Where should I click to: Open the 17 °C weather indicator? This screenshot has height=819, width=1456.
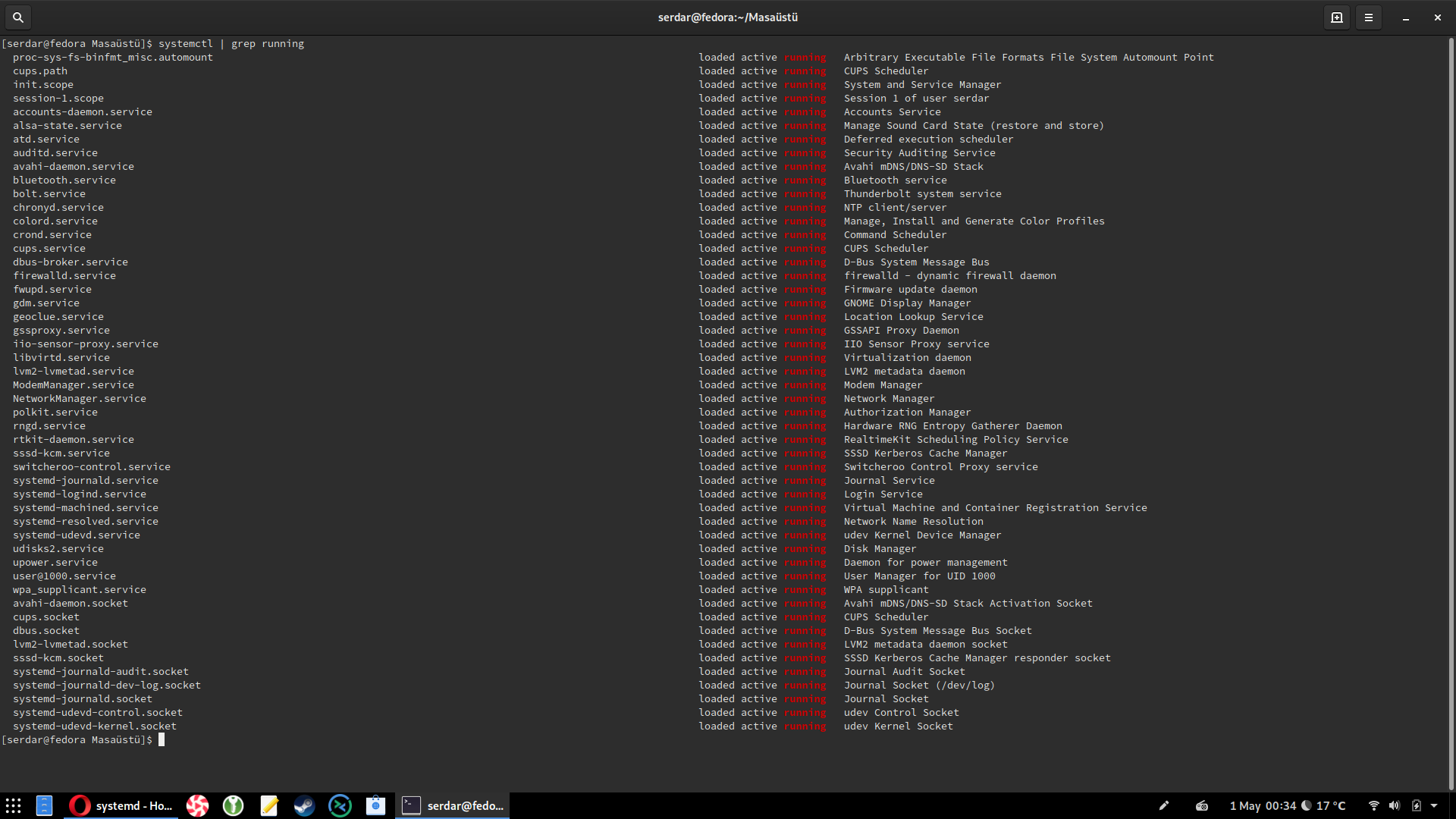1323,806
